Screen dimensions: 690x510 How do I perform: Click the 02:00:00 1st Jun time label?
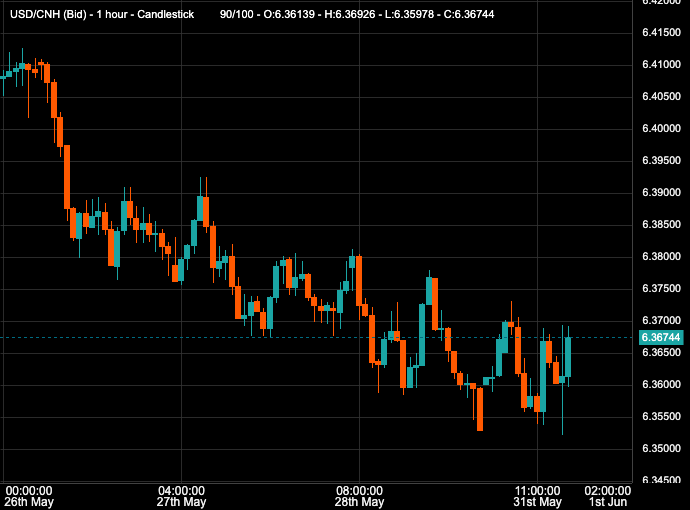click(x=608, y=496)
